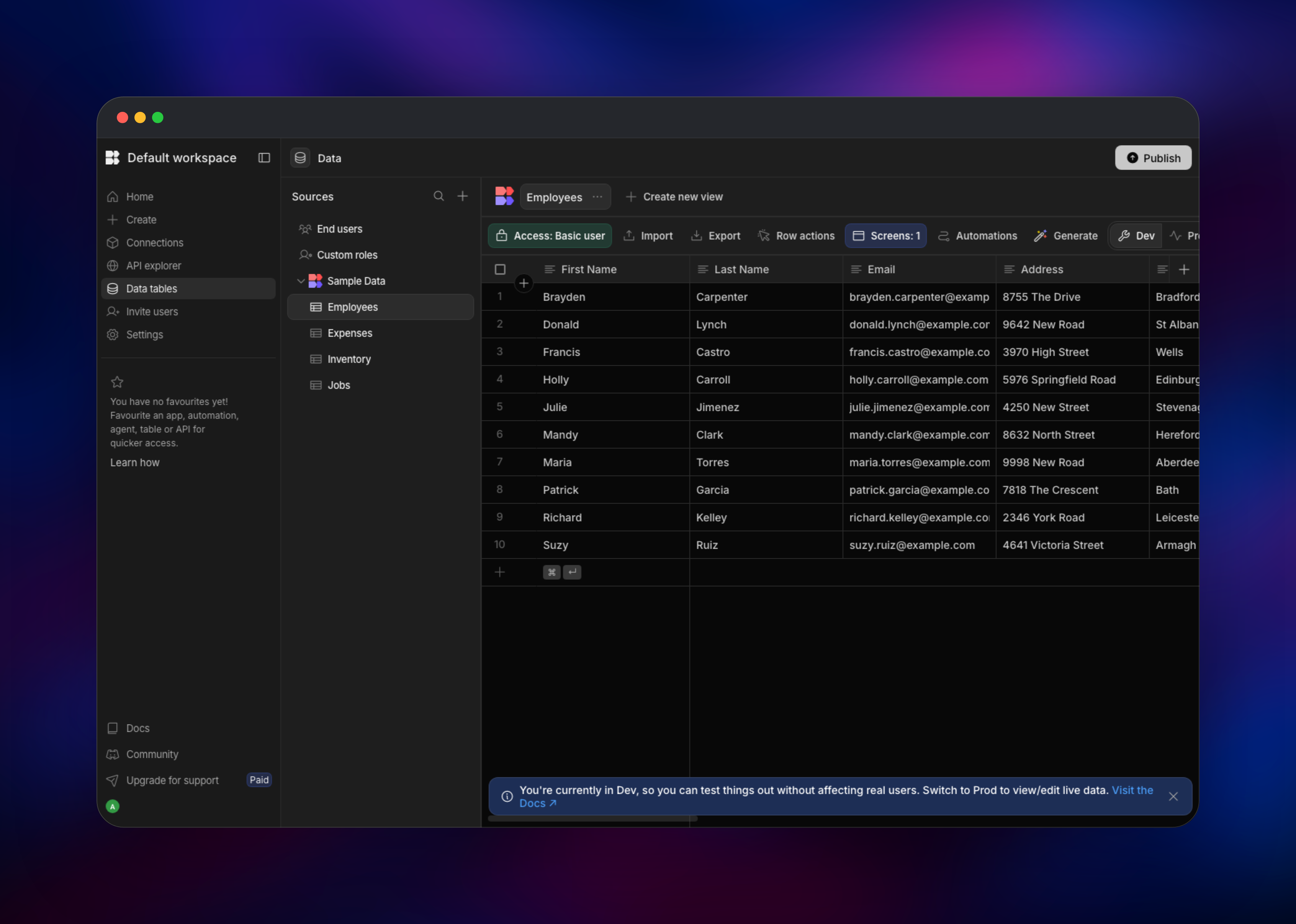Select row number 5
This screenshot has height=924, width=1296.
pos(499,407)
